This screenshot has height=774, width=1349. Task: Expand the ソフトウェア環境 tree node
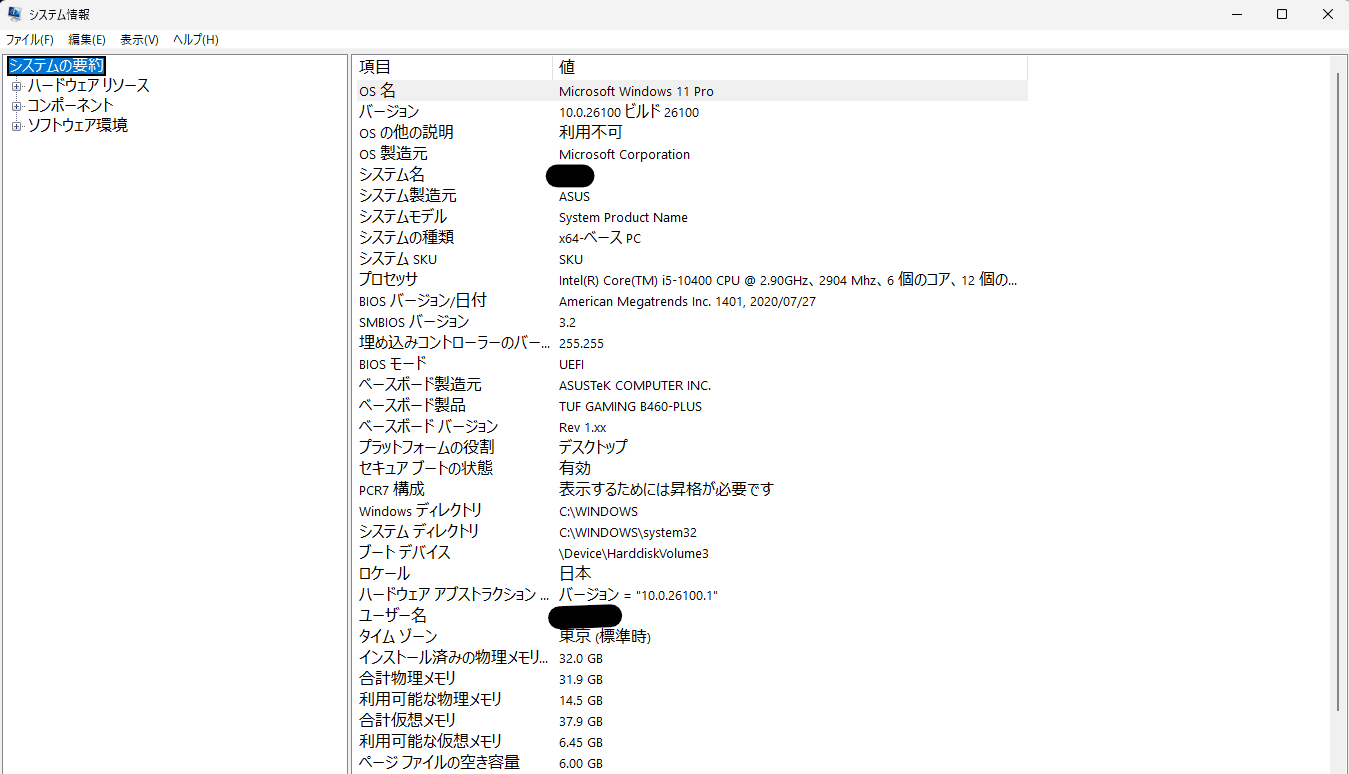coord(16,126)
